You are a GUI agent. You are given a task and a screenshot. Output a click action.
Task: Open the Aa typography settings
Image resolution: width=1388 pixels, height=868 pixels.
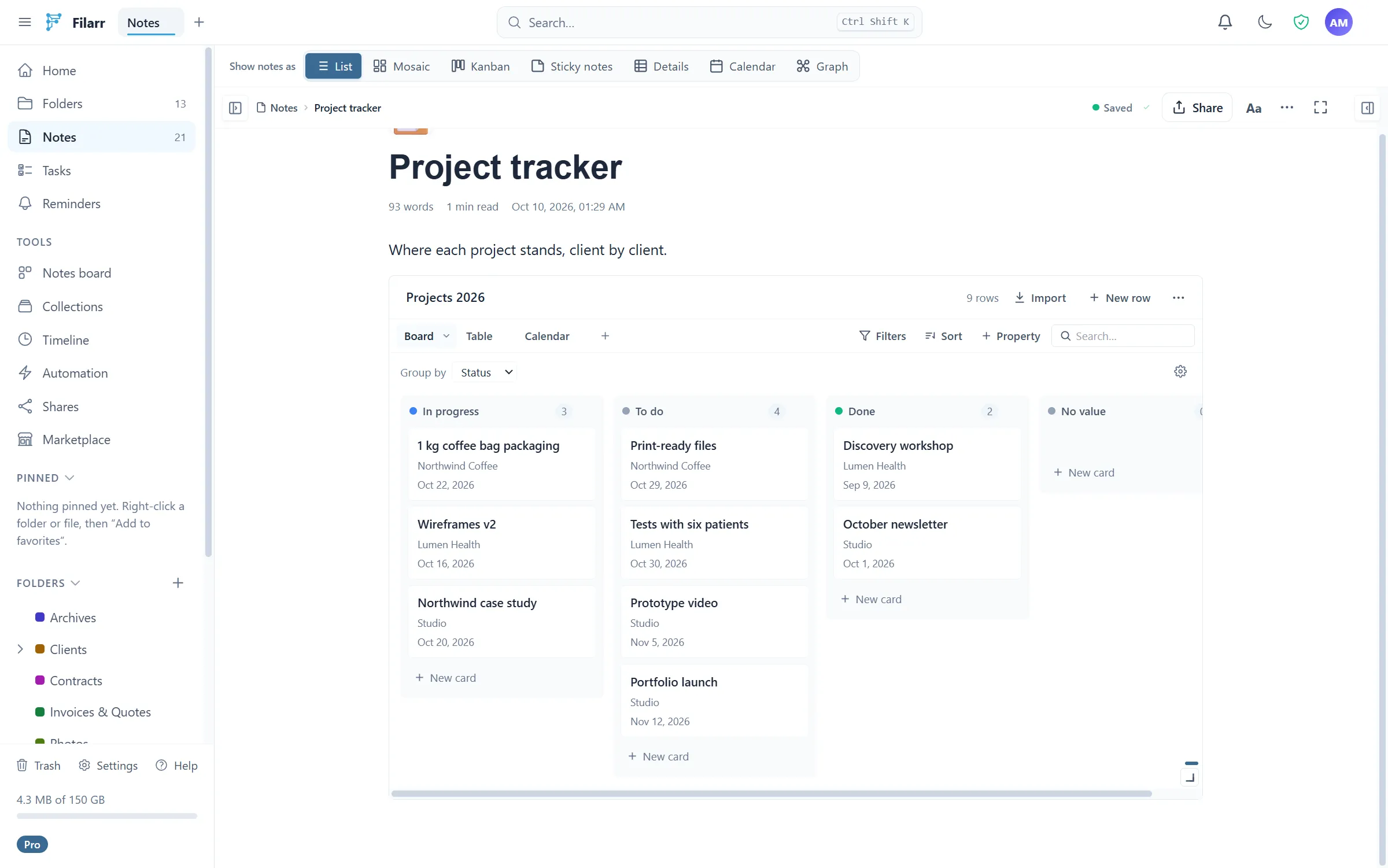point(1253,108)
